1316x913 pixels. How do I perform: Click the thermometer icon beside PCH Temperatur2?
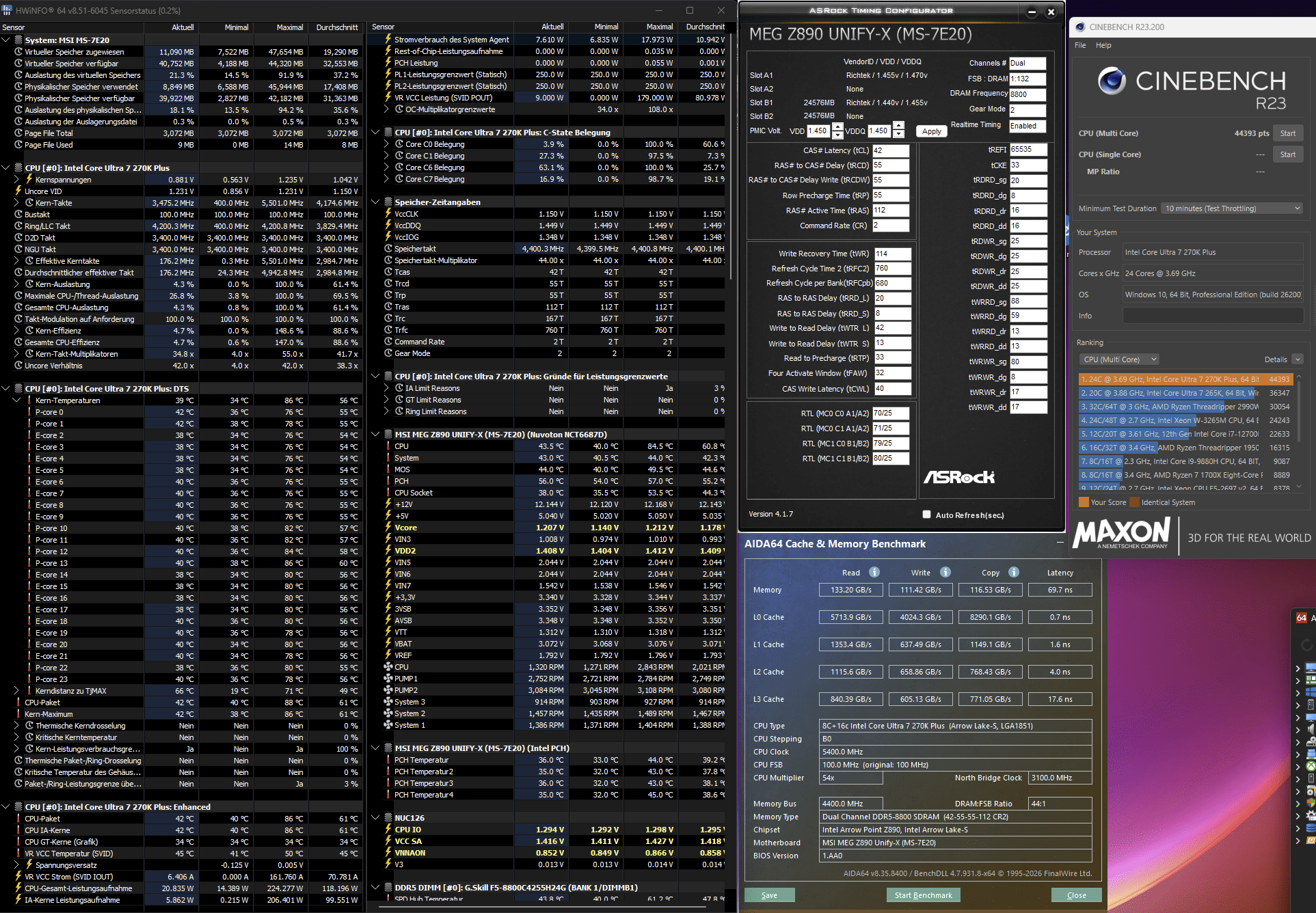coord(388,772)
